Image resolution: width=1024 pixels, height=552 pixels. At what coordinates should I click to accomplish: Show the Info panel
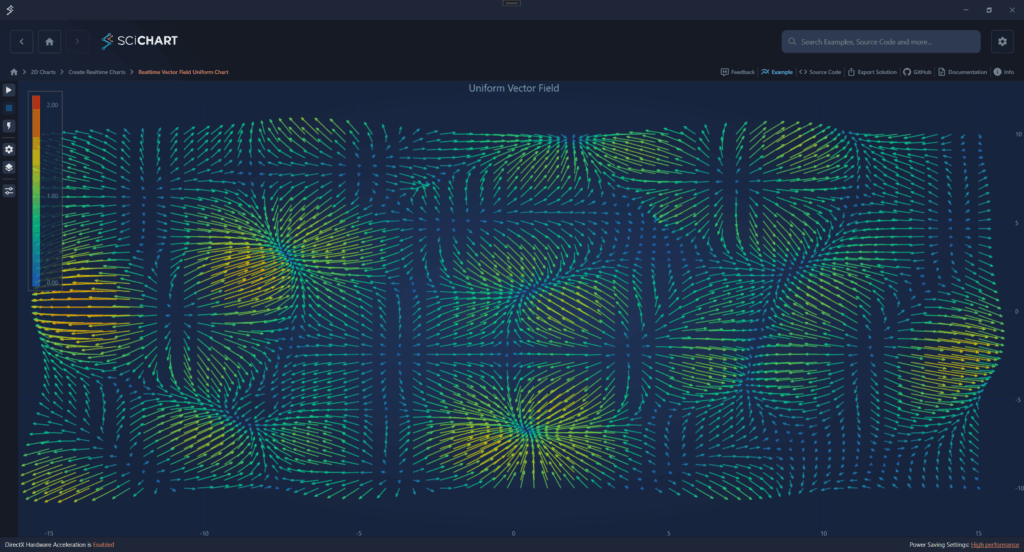coord(1003,73)
